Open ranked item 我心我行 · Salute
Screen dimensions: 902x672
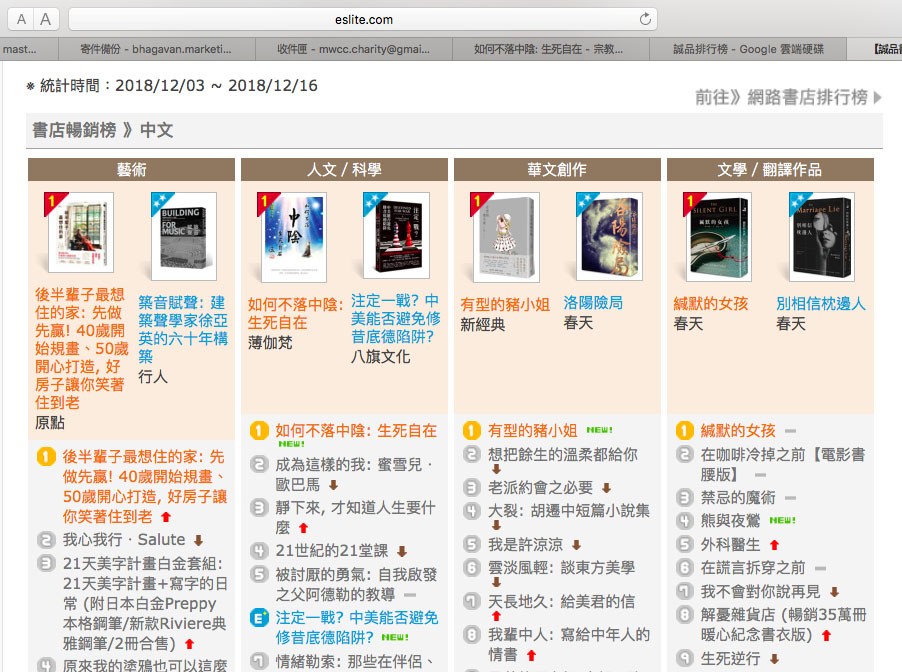(124, 540)
